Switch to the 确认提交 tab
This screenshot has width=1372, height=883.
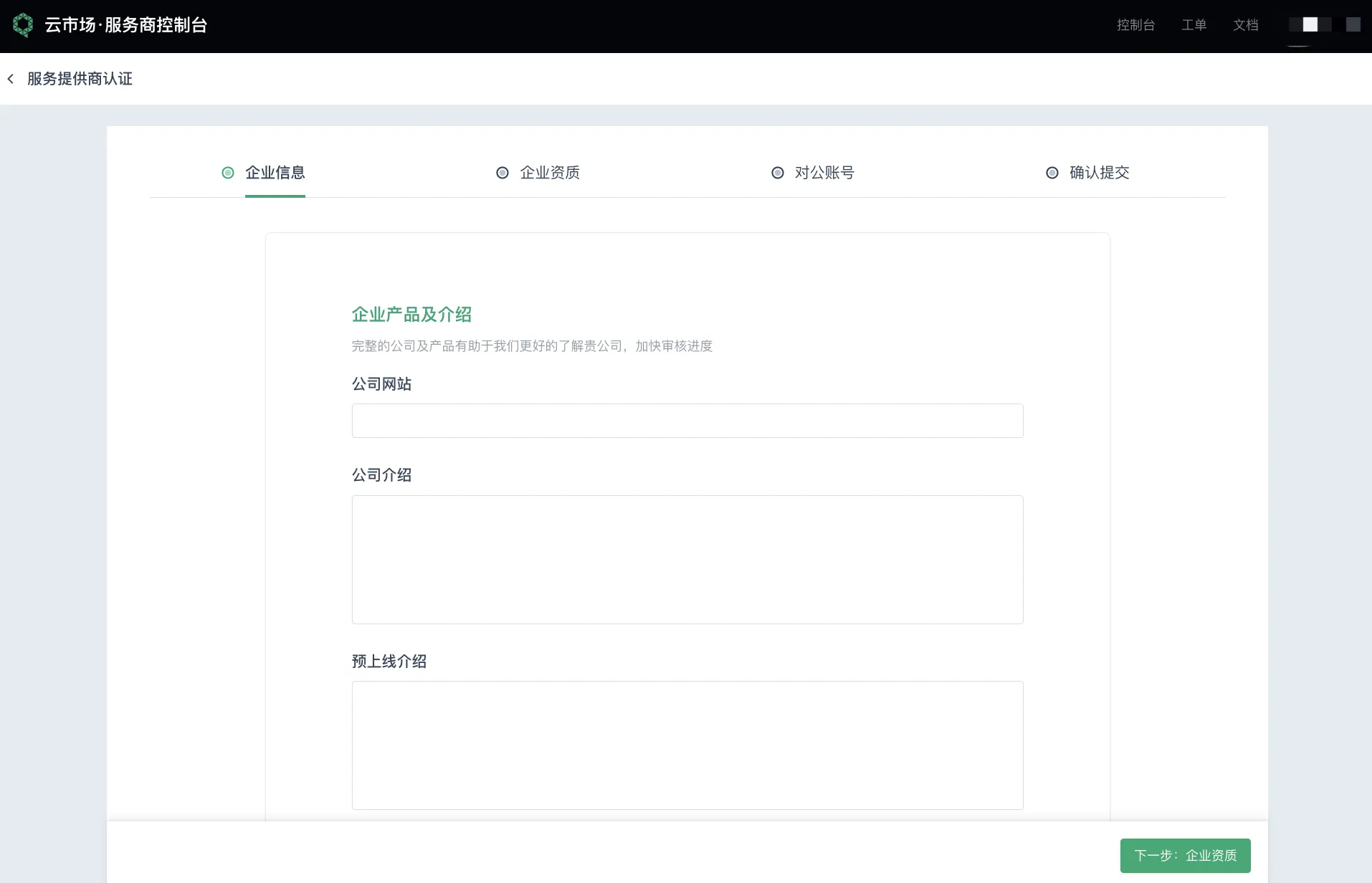pos(1100,173)
